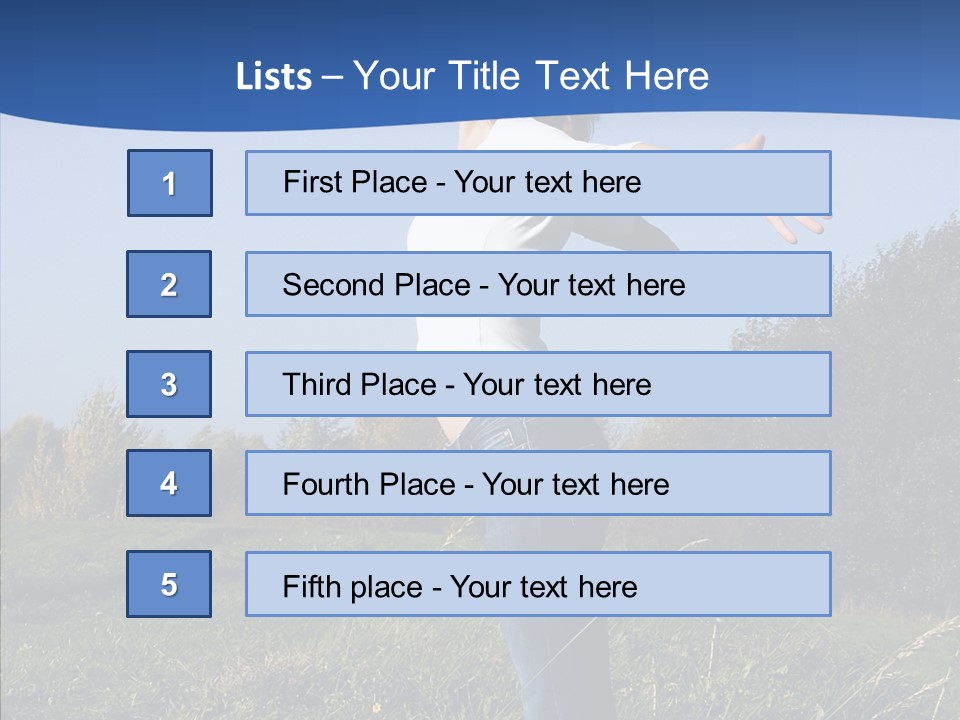960x720 pixels.
Task: Select the number 2 box
Action: pyautogui.click(x=169, y=284)
